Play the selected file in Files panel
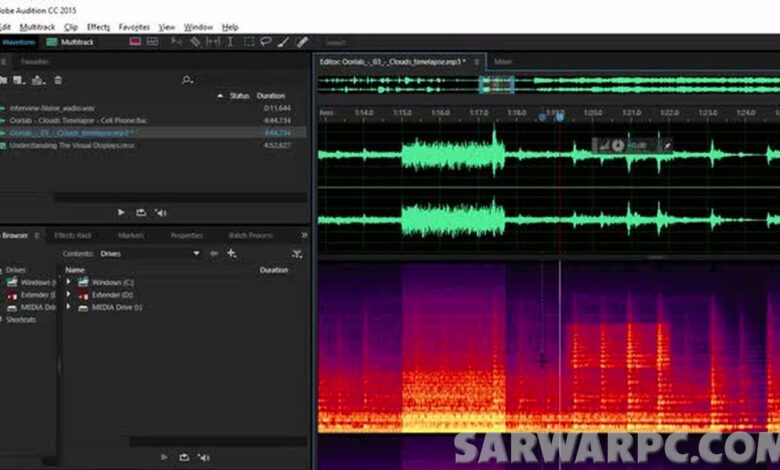Screen dimensions: 780x470 point(121,212)
